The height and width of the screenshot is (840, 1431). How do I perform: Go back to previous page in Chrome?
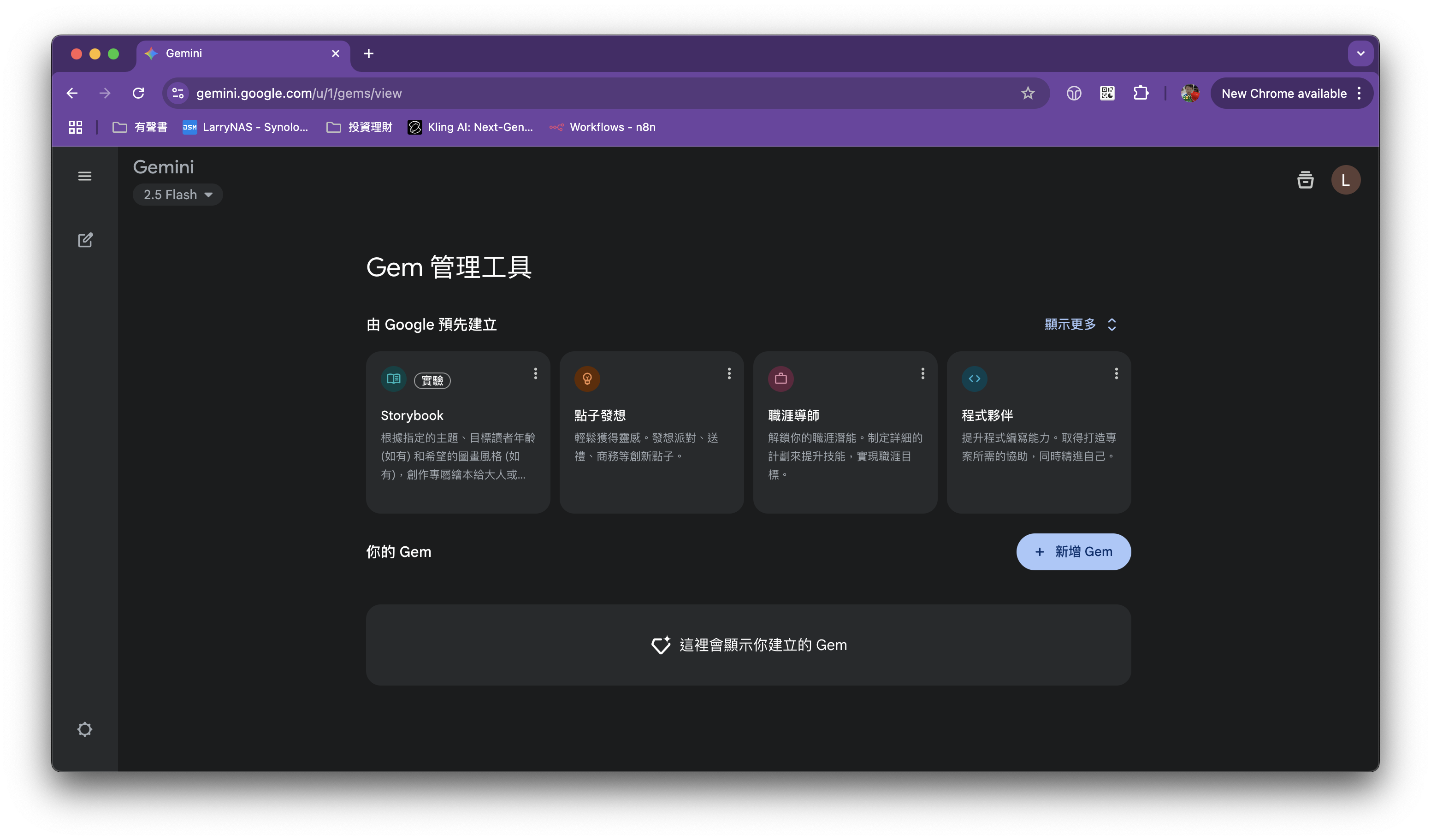[x=72, y=93]
